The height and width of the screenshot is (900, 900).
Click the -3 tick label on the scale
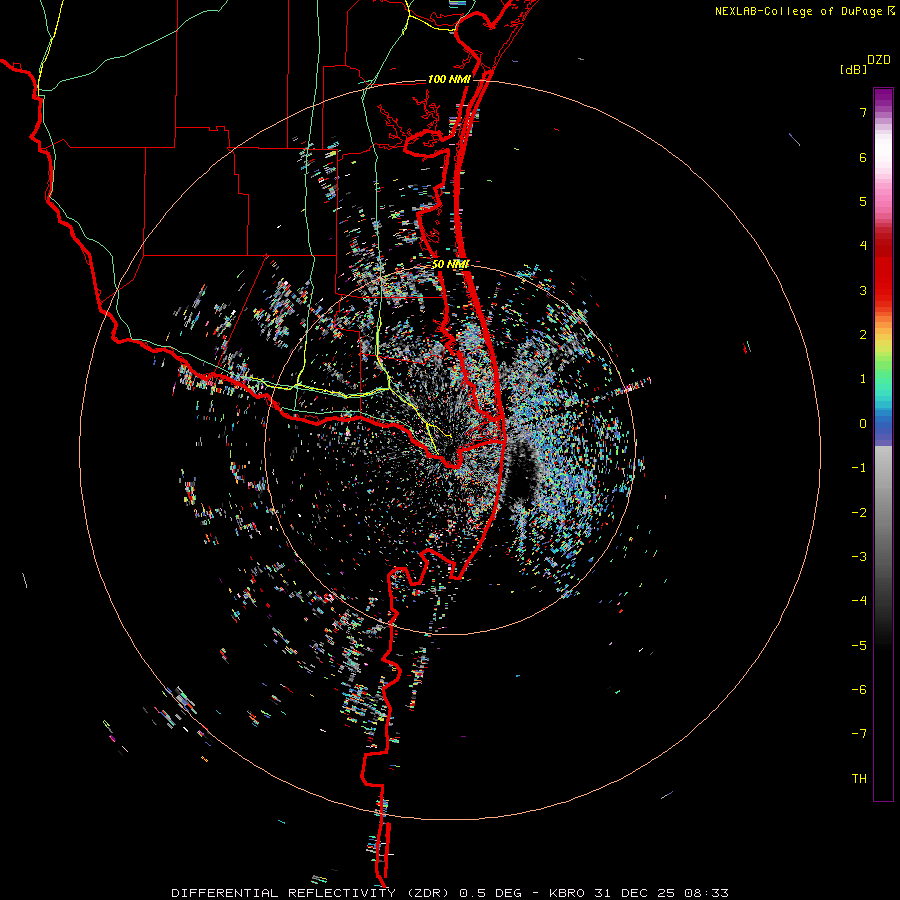coord(859,557)
